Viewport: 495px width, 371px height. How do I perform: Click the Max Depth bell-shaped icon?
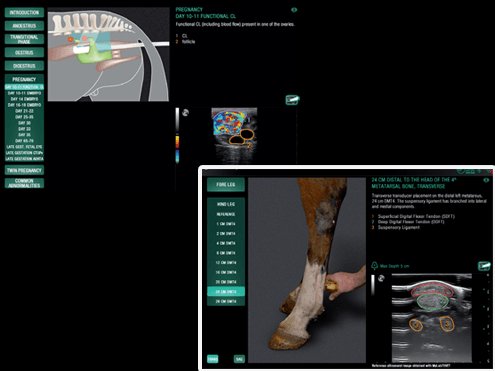click(375, 265)
